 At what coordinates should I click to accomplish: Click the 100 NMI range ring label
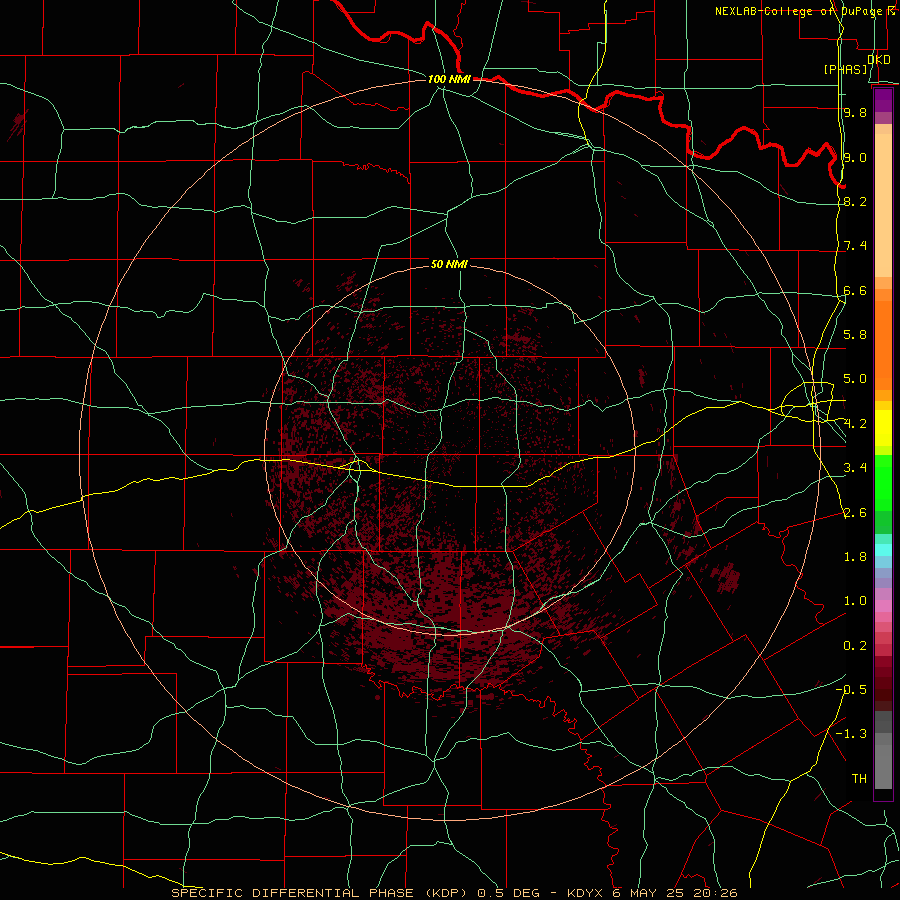(449, 79)
